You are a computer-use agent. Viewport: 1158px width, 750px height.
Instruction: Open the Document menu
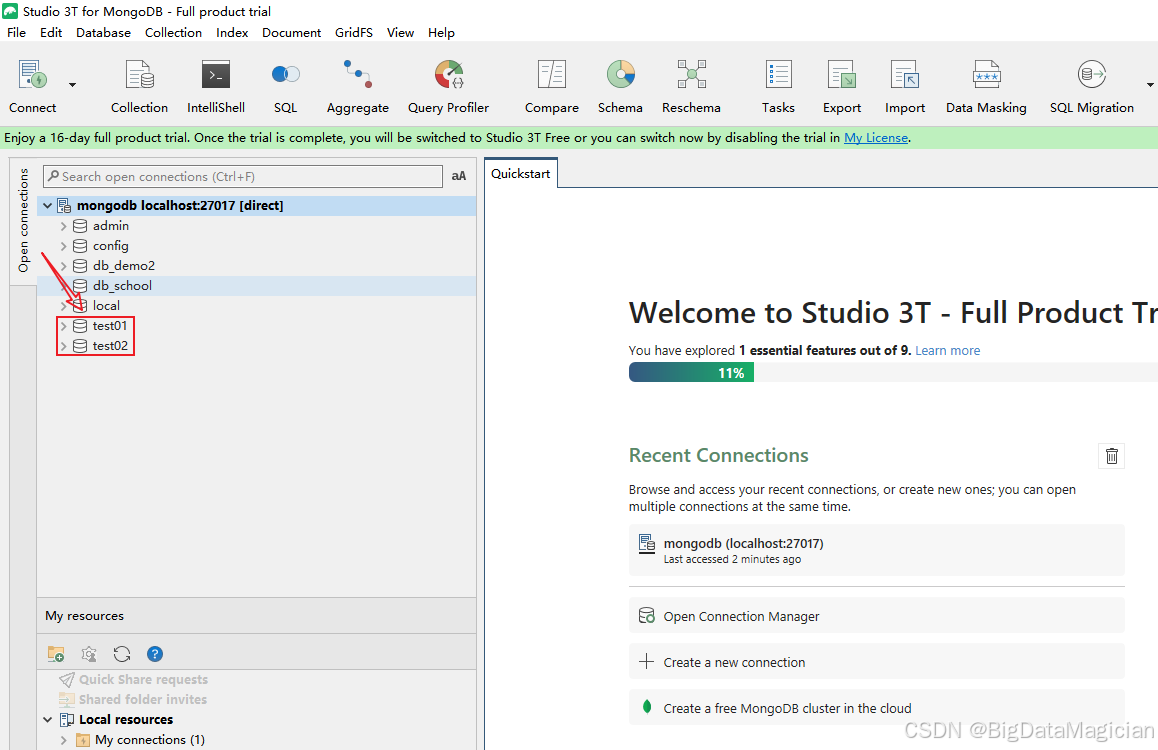coord(292,32)
